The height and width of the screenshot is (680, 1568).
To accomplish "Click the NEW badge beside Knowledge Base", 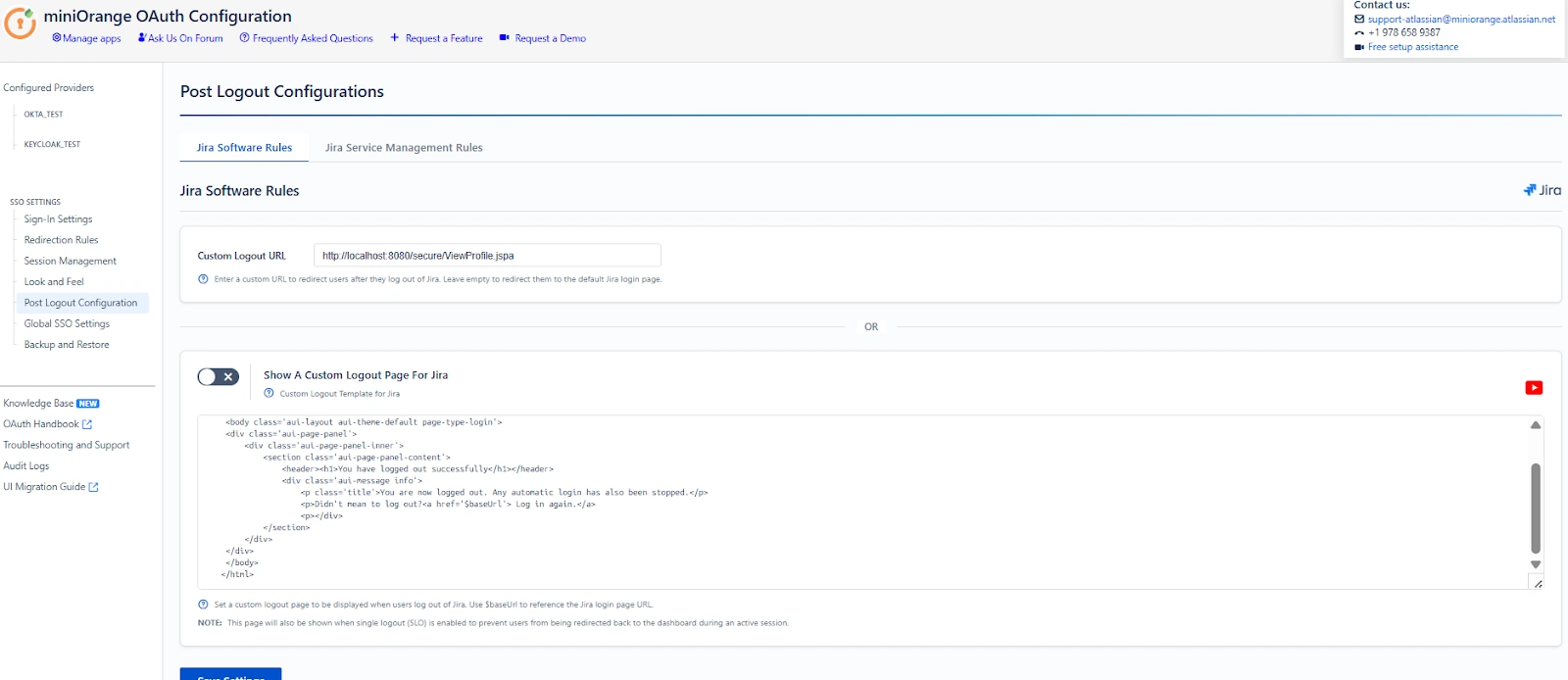I will [x=88, y=404].
